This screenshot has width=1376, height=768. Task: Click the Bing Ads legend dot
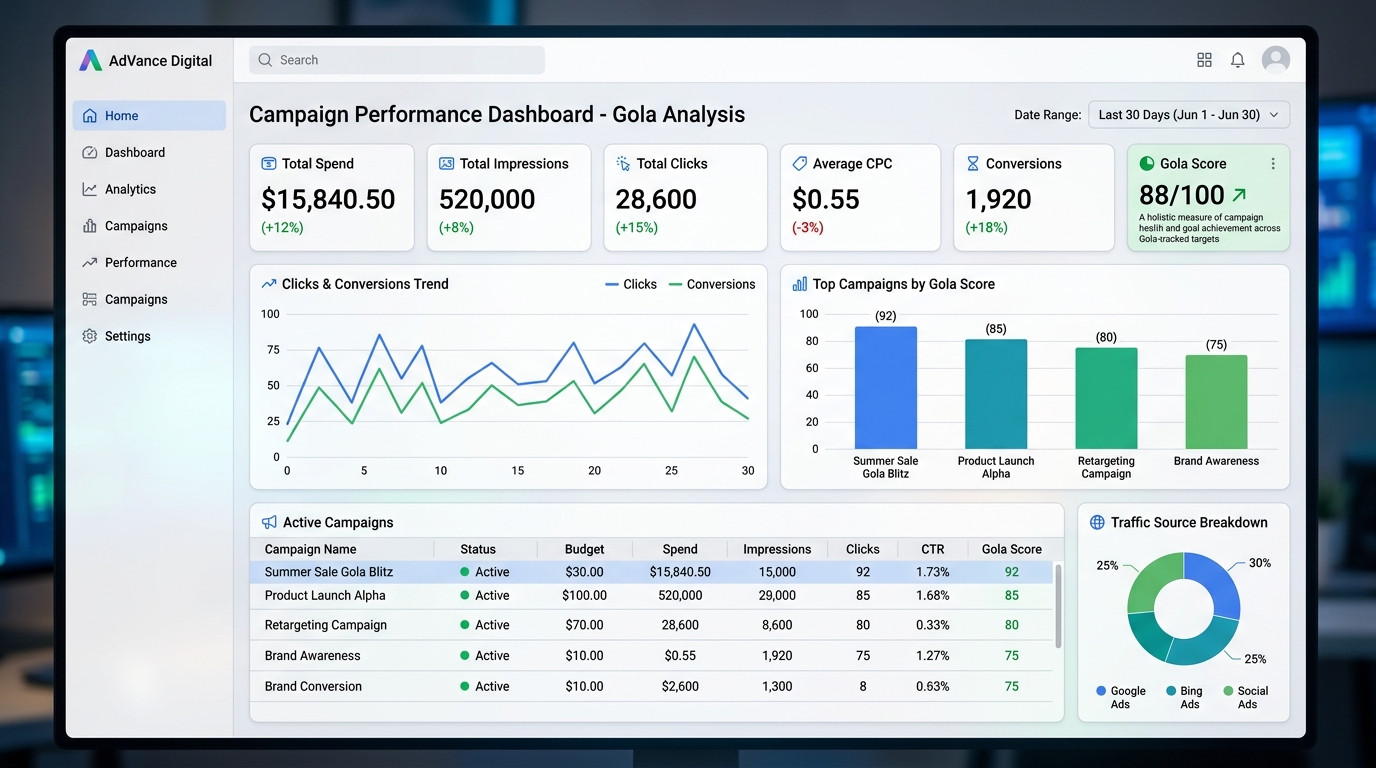[1171, 691]
